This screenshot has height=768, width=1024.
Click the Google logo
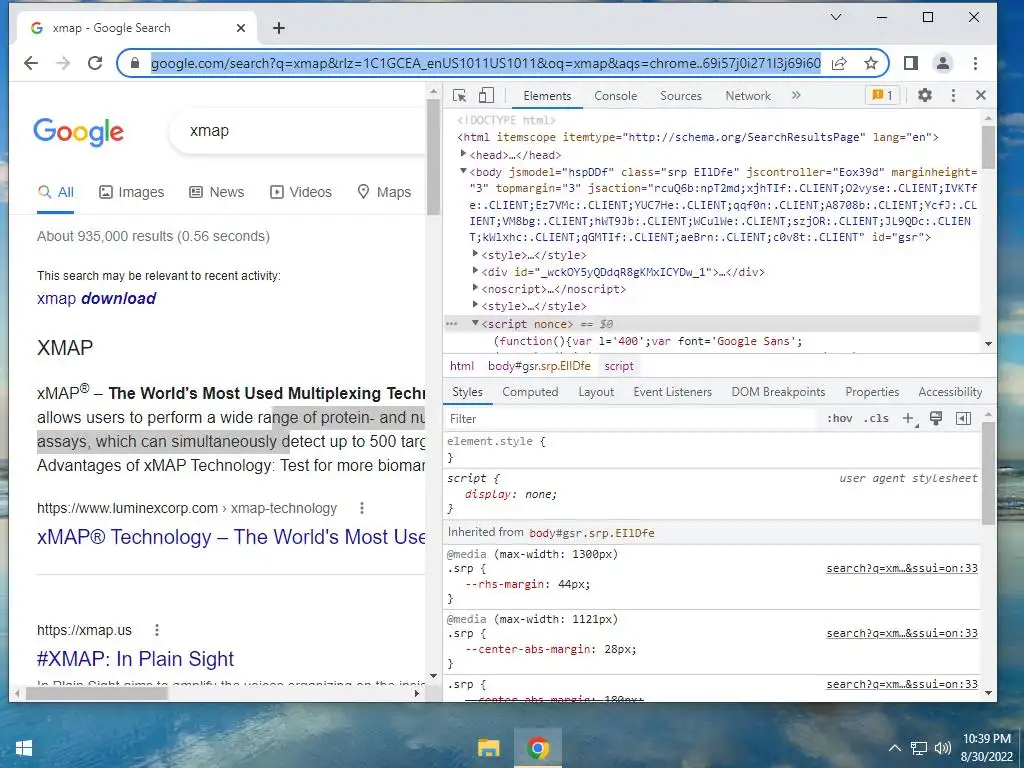pos(78,133)
